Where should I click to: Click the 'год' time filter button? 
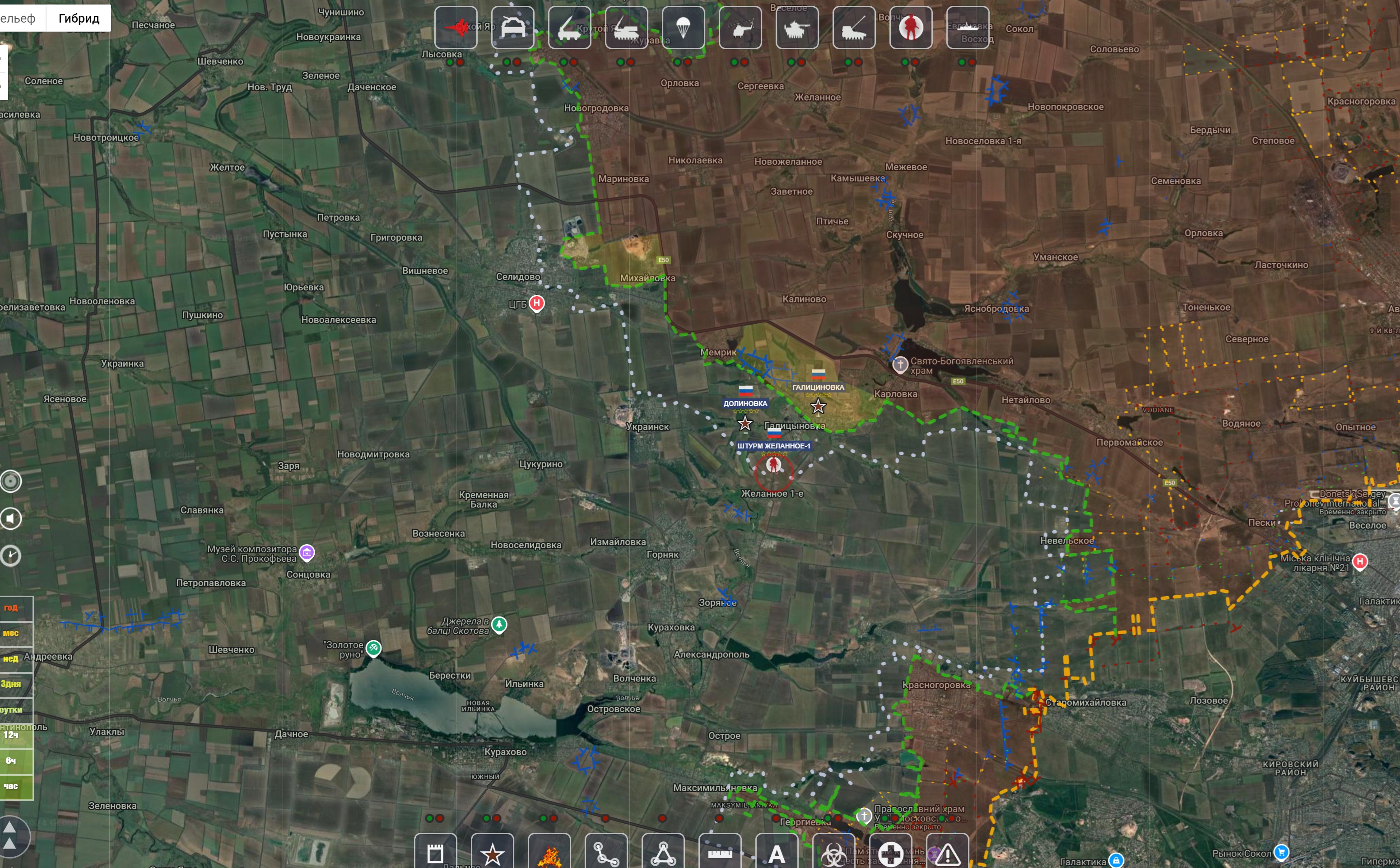[x=11, y=607]
